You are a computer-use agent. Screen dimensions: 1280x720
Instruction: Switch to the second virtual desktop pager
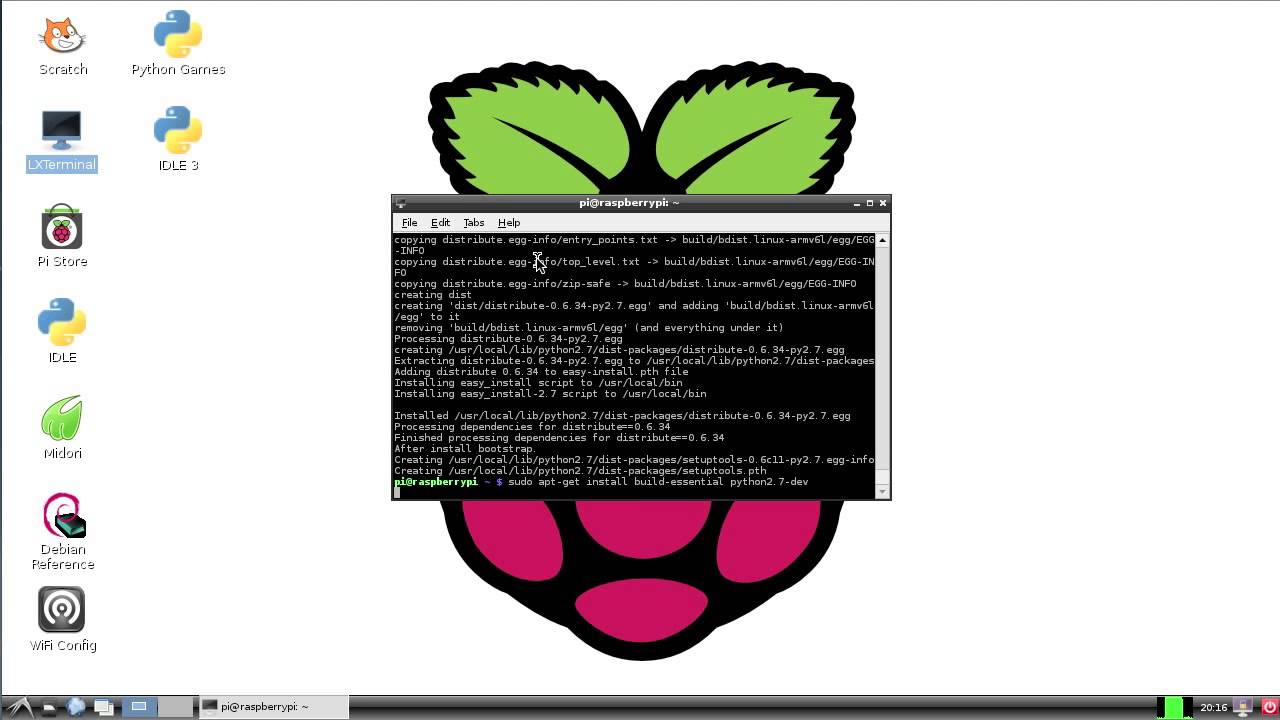click(x=175, y=707)
